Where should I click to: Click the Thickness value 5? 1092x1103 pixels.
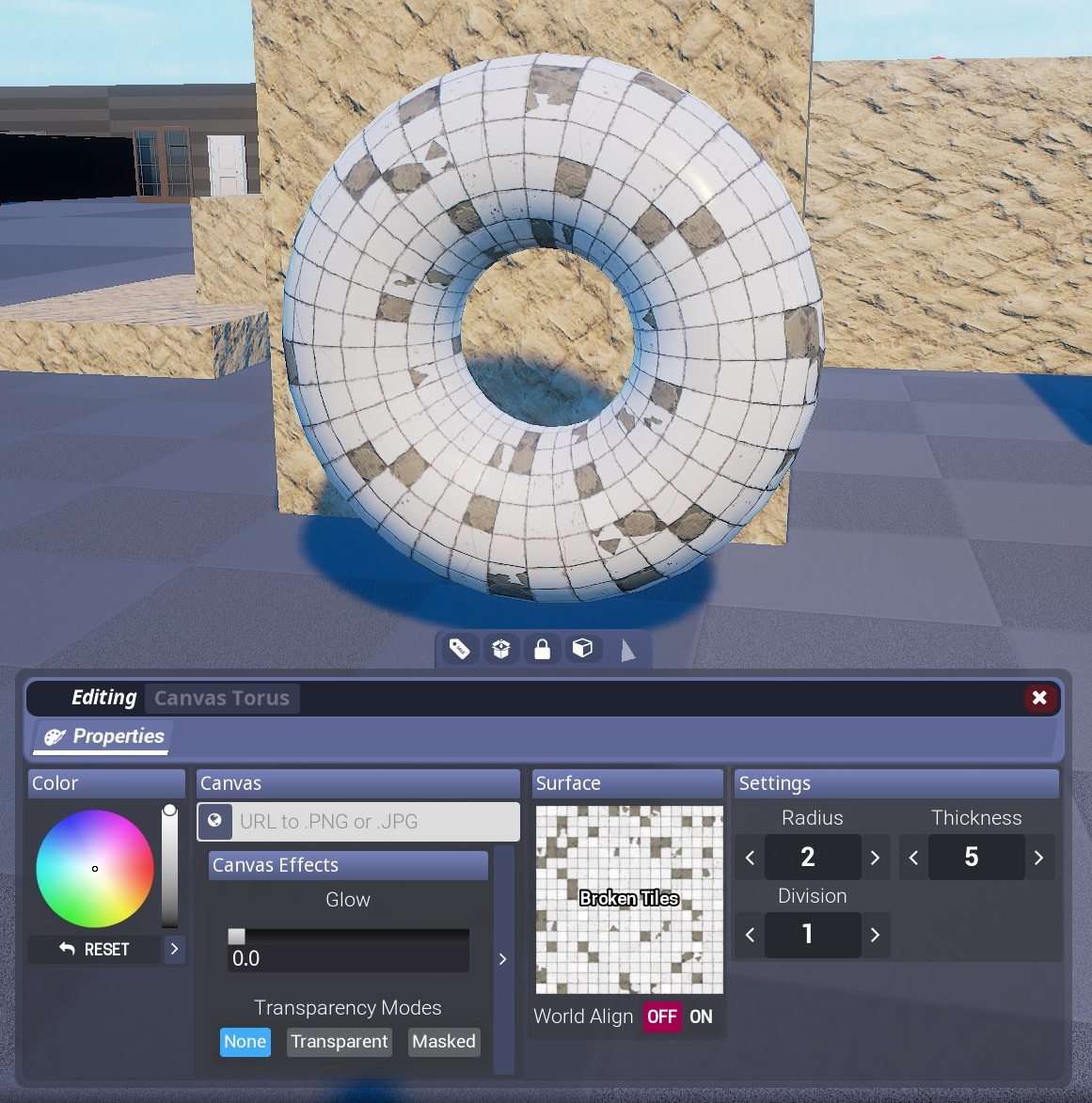point(976,857)
